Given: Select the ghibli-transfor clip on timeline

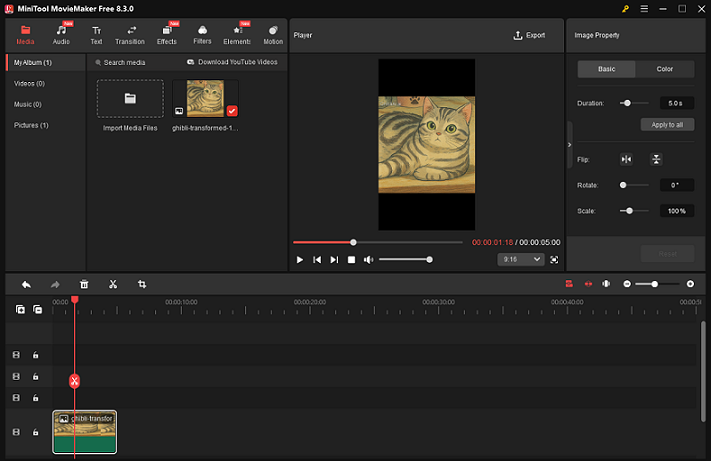Looking at the screenshot, I should (85, 432).
